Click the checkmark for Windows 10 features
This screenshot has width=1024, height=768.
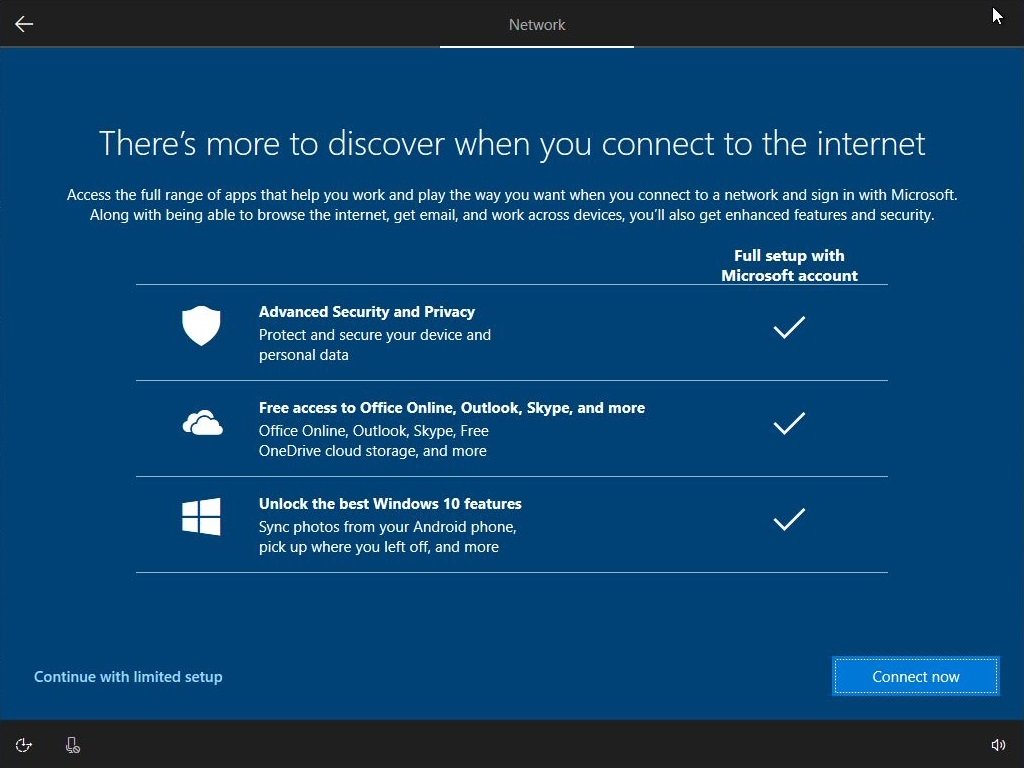coord(789,519)
